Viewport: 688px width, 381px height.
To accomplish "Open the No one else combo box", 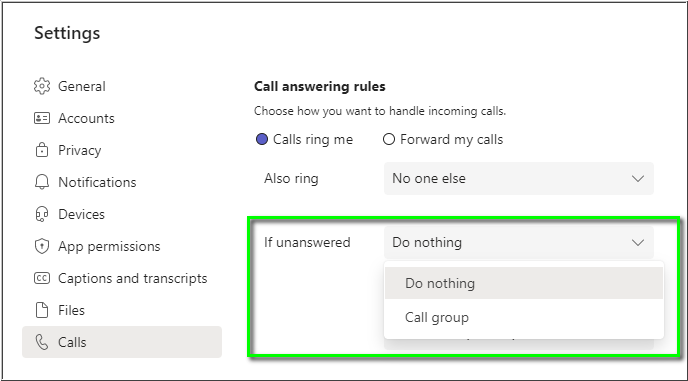I will [x=519, y=179].
